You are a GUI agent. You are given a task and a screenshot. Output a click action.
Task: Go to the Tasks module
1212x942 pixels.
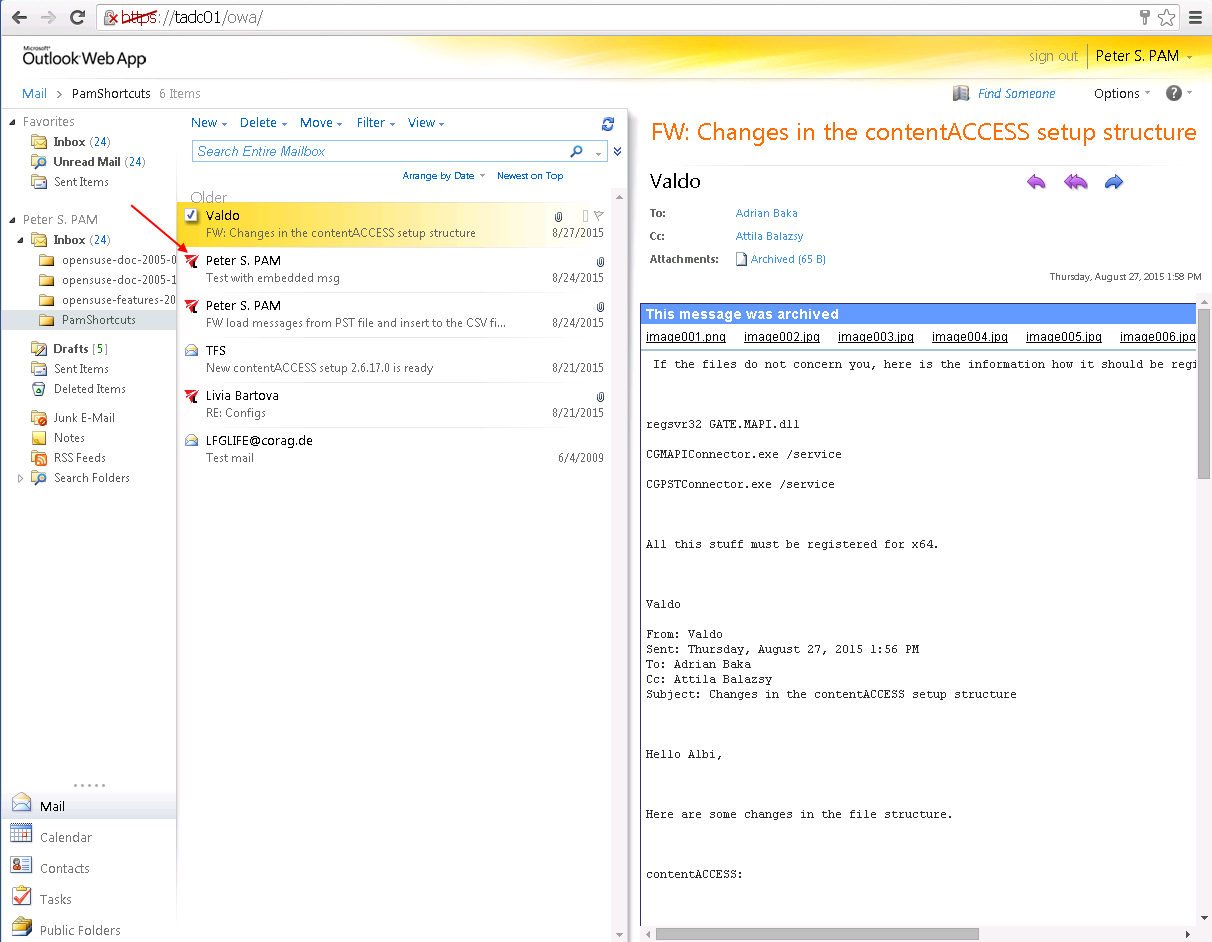(57, 898)
